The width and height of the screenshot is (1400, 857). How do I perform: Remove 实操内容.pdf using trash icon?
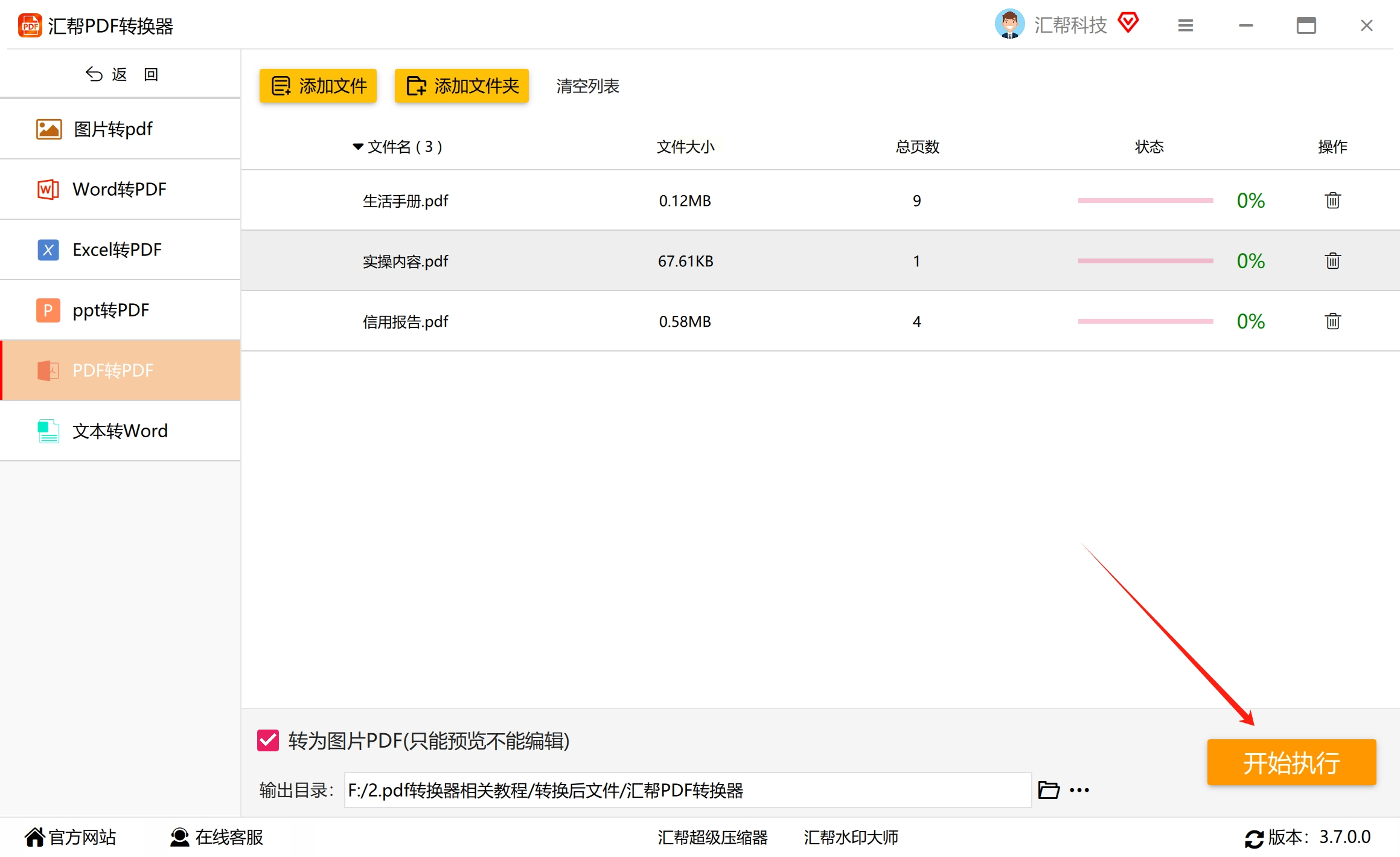(1332, 261)
